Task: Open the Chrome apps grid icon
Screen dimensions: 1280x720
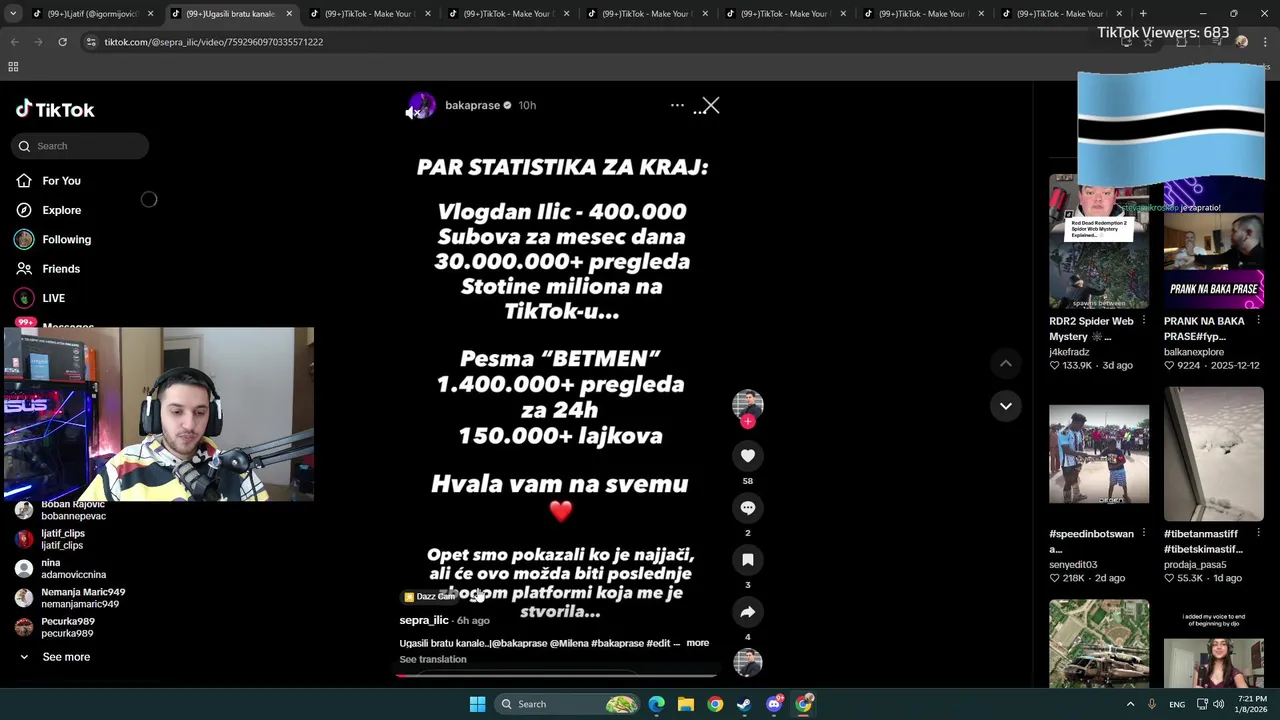Action: click(x=13, y=67)
